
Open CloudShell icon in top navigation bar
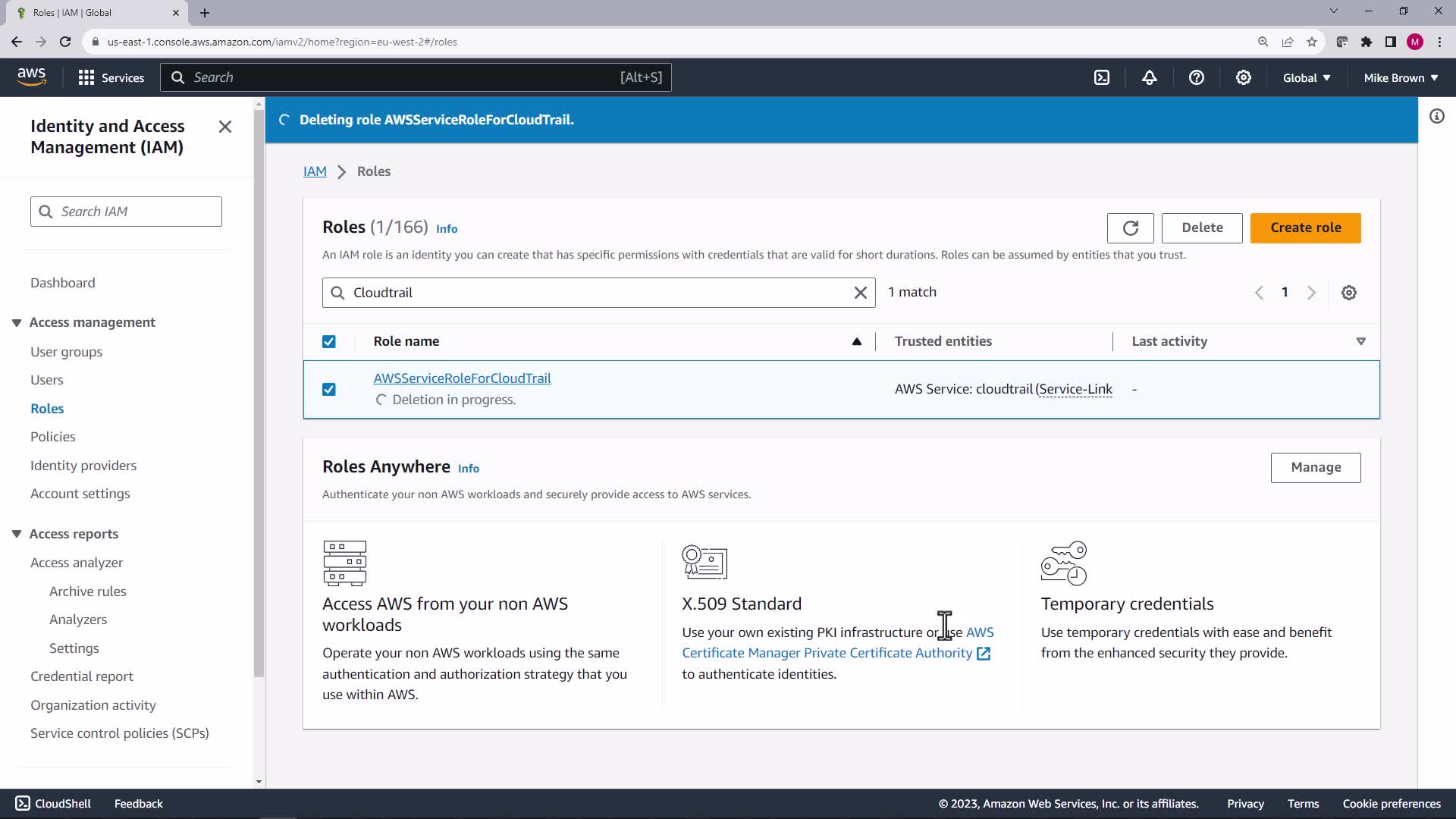(x=1101, y=77)
